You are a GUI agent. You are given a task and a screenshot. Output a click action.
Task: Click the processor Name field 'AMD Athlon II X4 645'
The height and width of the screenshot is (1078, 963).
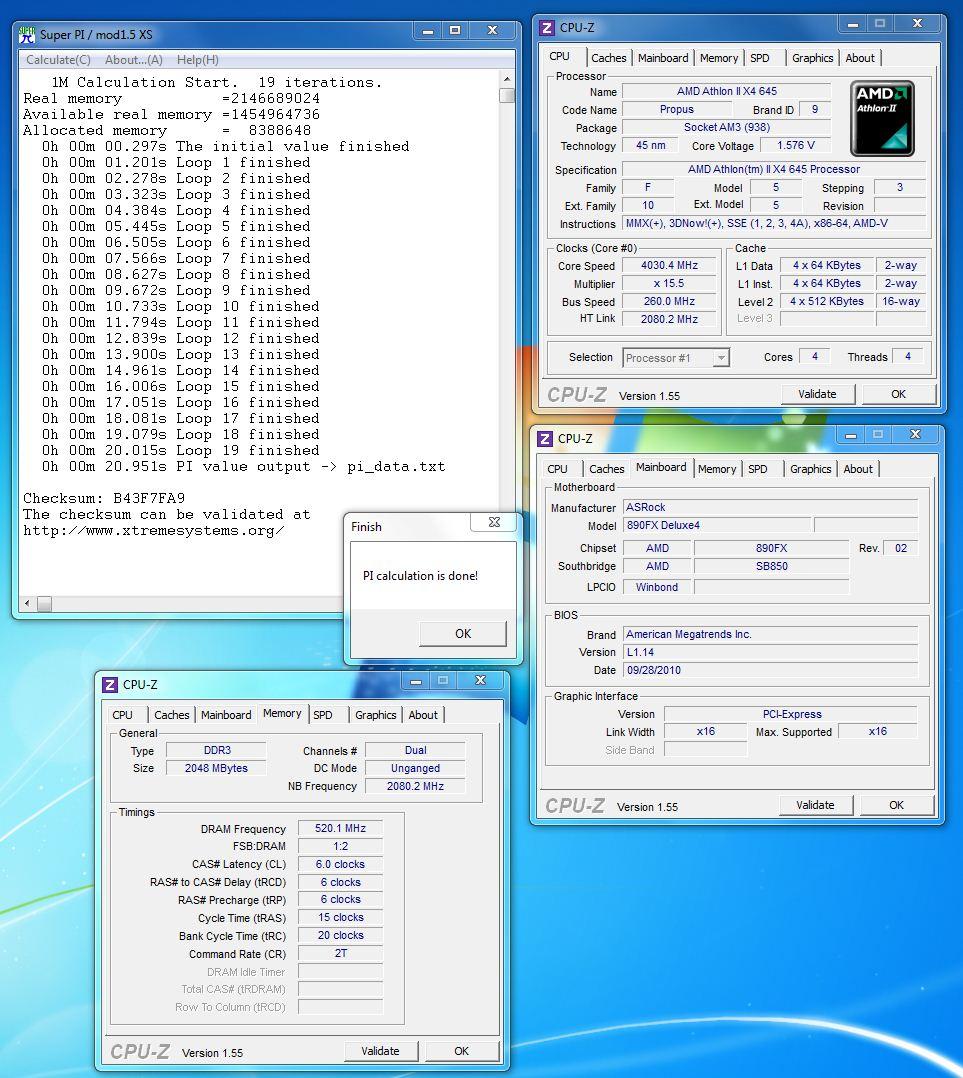[727, 91]
